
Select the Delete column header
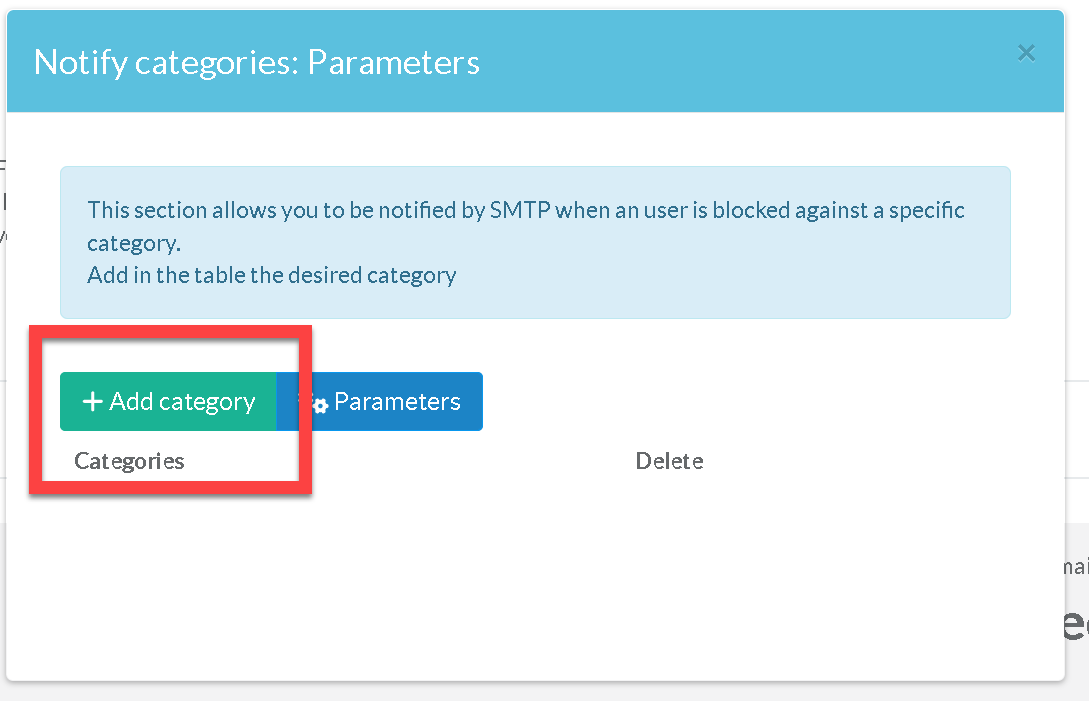click(x=669, y=461)
